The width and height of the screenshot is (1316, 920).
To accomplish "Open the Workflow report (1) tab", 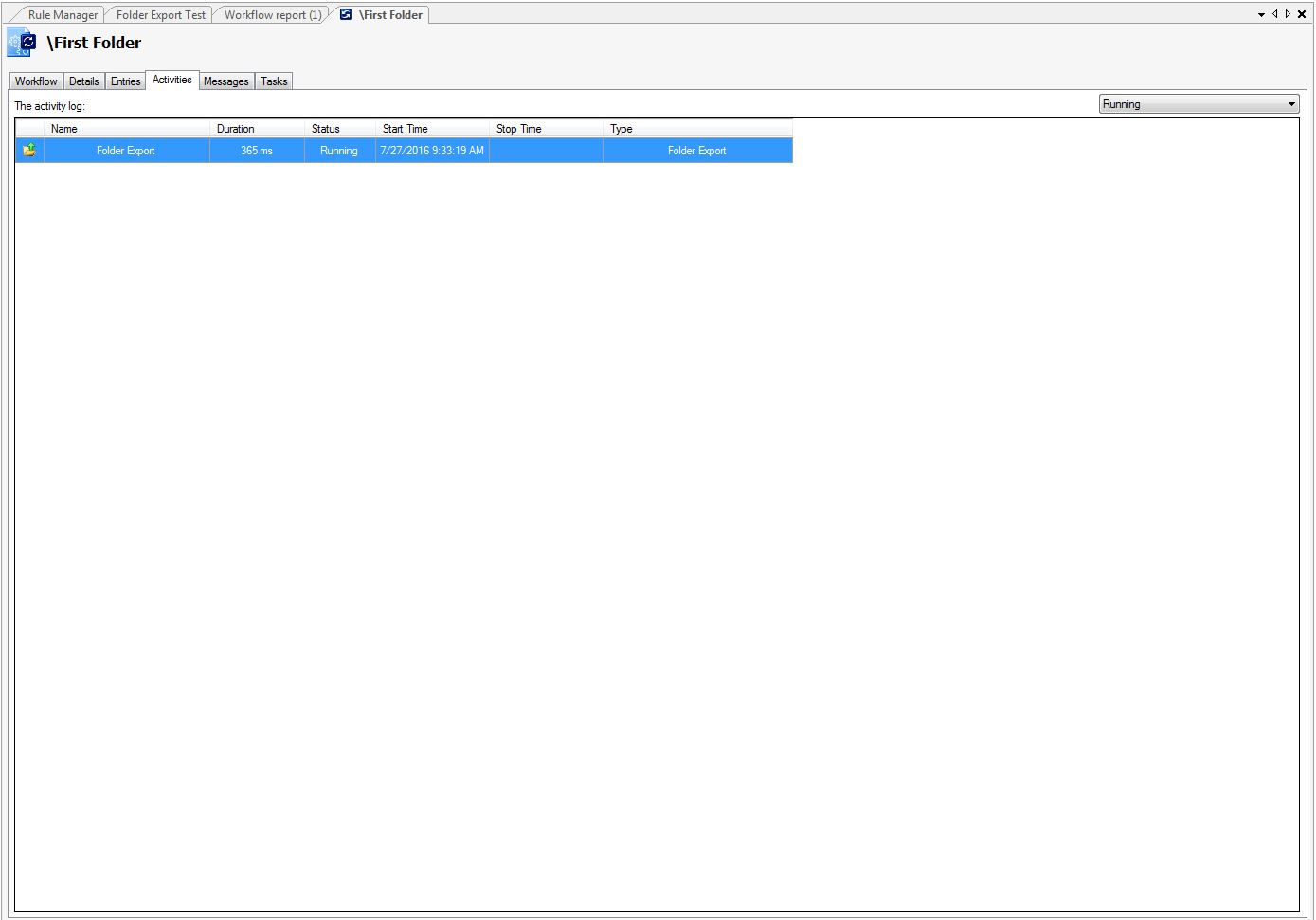I will click(273, 15).
